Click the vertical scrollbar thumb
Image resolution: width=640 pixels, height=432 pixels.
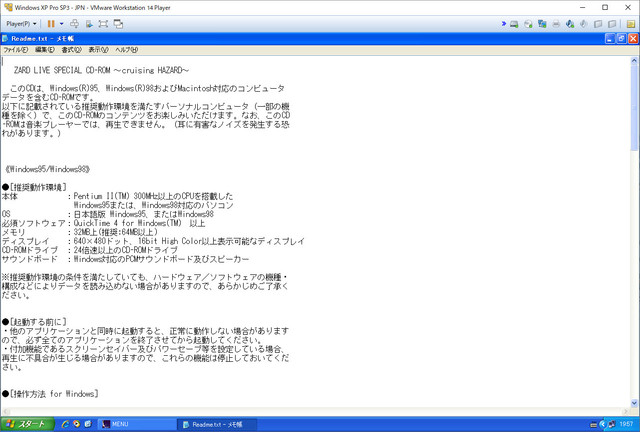point(634,107)
